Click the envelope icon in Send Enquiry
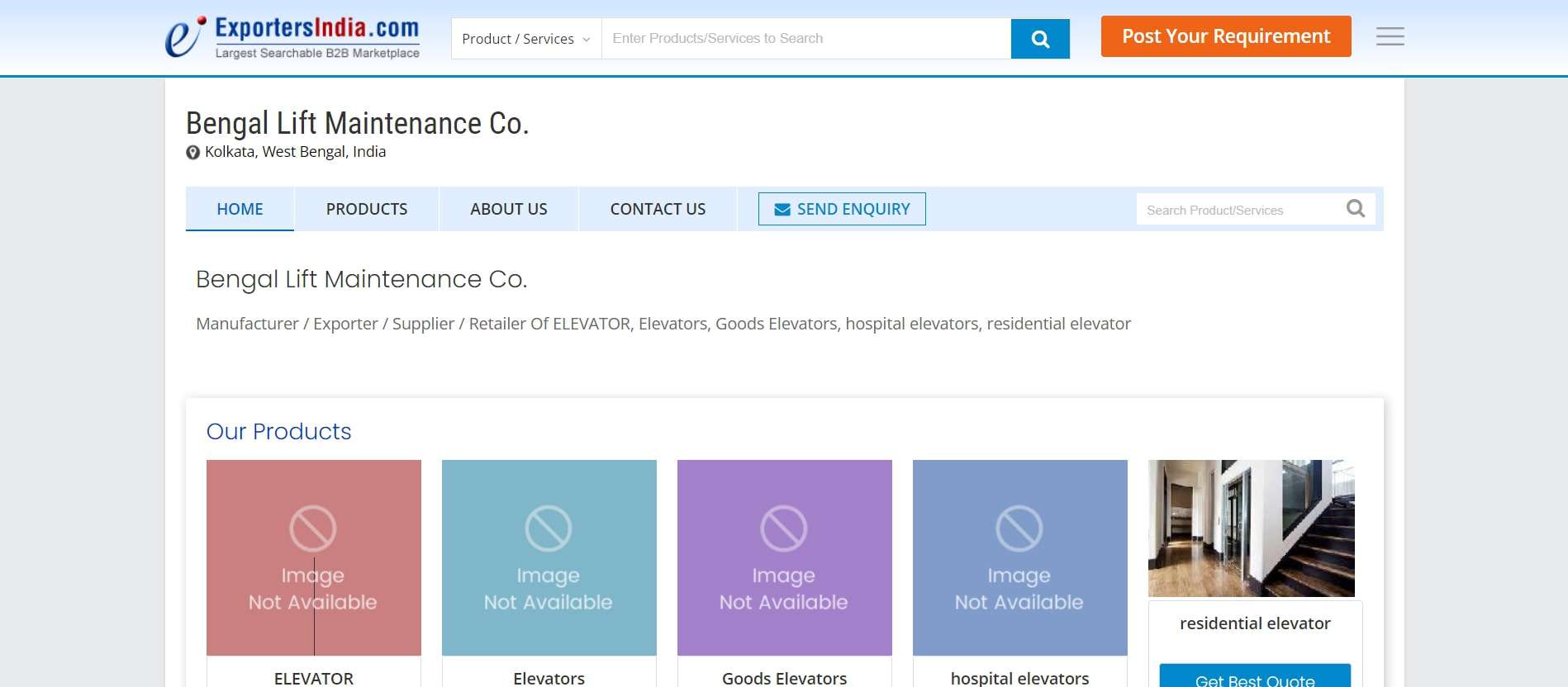The height and width of the screenshot is (687, 1568). coord(782,210)
